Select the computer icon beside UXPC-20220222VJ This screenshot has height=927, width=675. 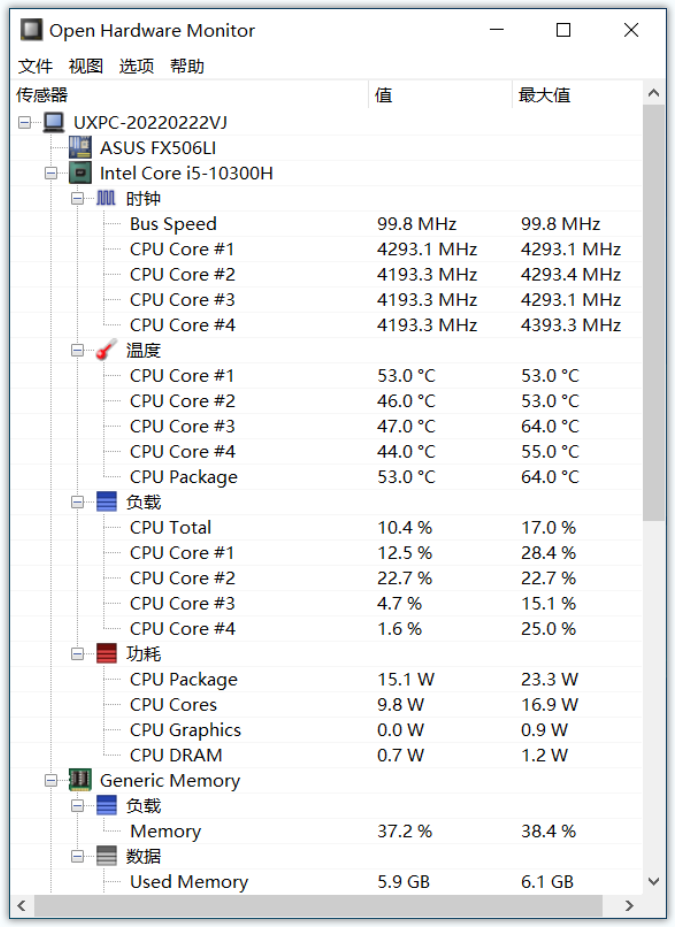click(x=54, y=122)
